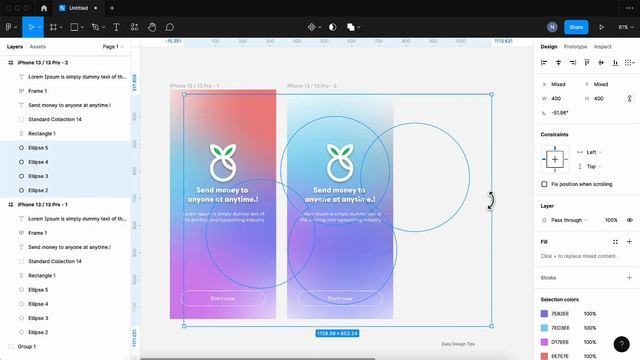Open the Frame tools dropdown arrow

tap(61, 27)
